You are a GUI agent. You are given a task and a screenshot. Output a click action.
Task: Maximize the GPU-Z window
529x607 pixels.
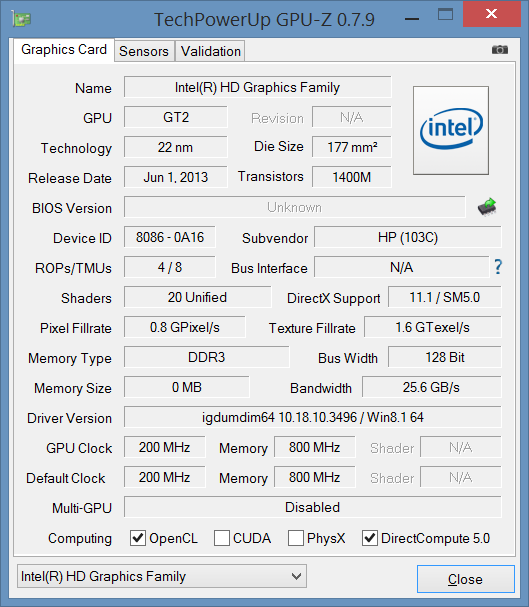(445, 15)
